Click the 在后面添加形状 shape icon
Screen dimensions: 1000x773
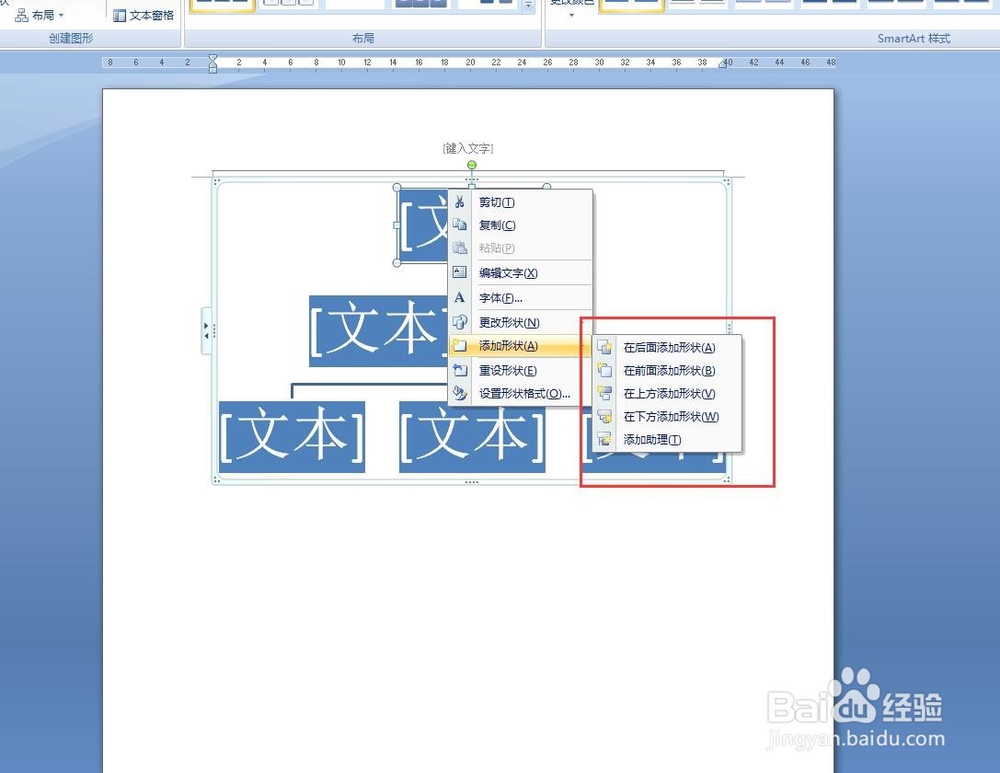click(605, 347)
